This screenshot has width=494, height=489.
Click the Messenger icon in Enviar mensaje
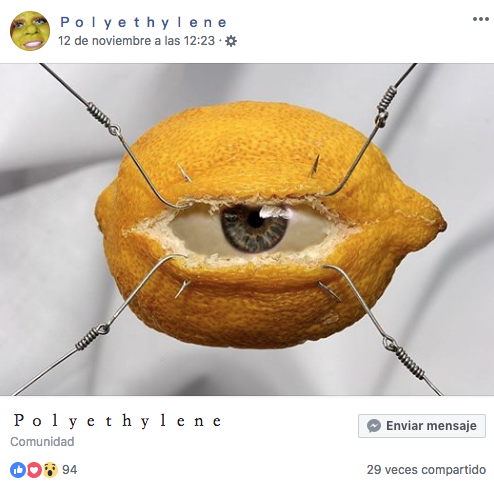[374, 426]
